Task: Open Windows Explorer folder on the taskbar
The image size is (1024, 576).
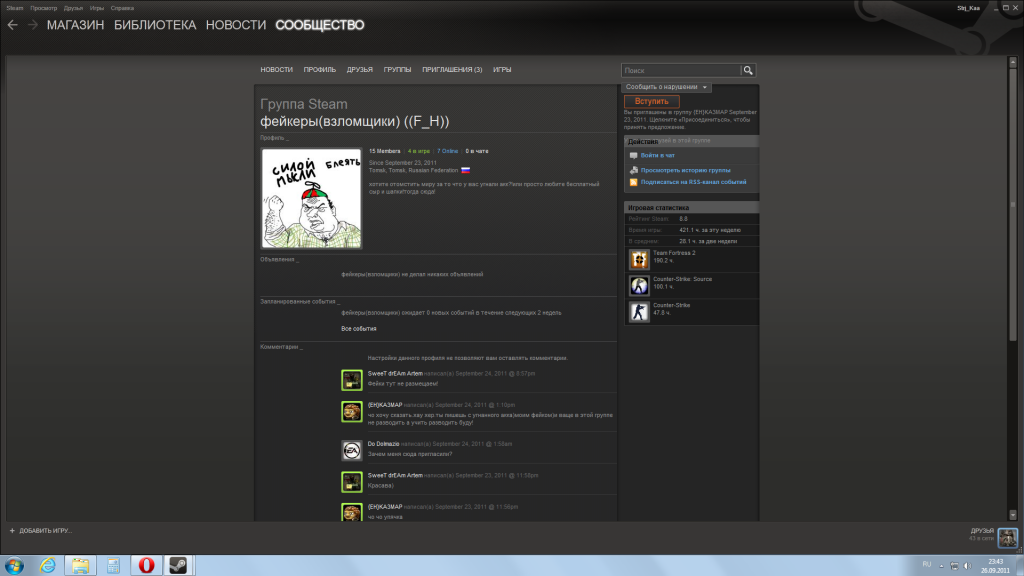Action: [x=80, y=566]
